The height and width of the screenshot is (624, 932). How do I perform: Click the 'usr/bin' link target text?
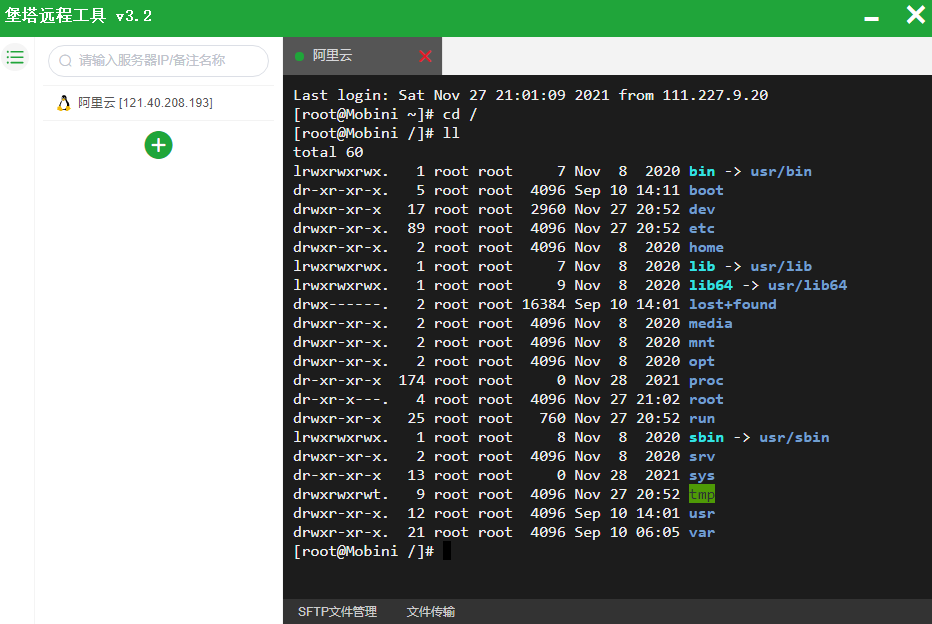(781, 171)
